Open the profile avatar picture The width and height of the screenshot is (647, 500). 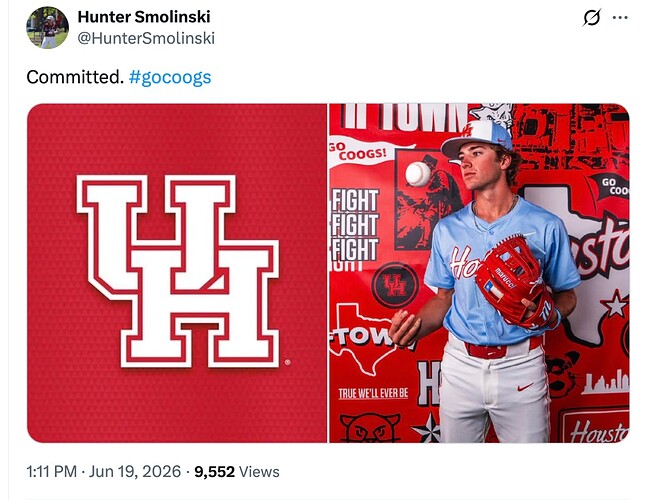(47, 28)
